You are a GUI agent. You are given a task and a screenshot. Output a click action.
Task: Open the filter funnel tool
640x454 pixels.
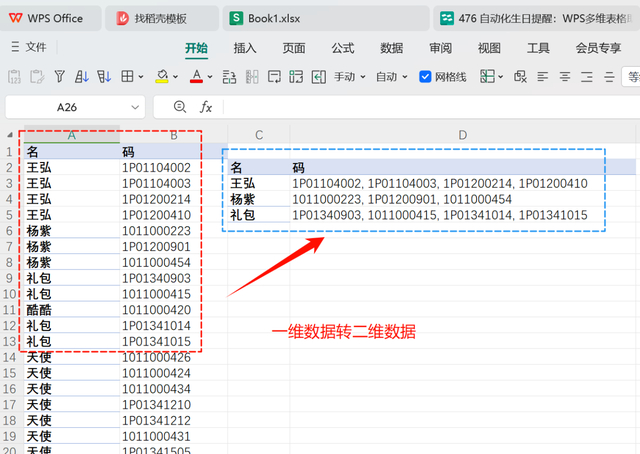pyautogui.click(x=60, y=76)
